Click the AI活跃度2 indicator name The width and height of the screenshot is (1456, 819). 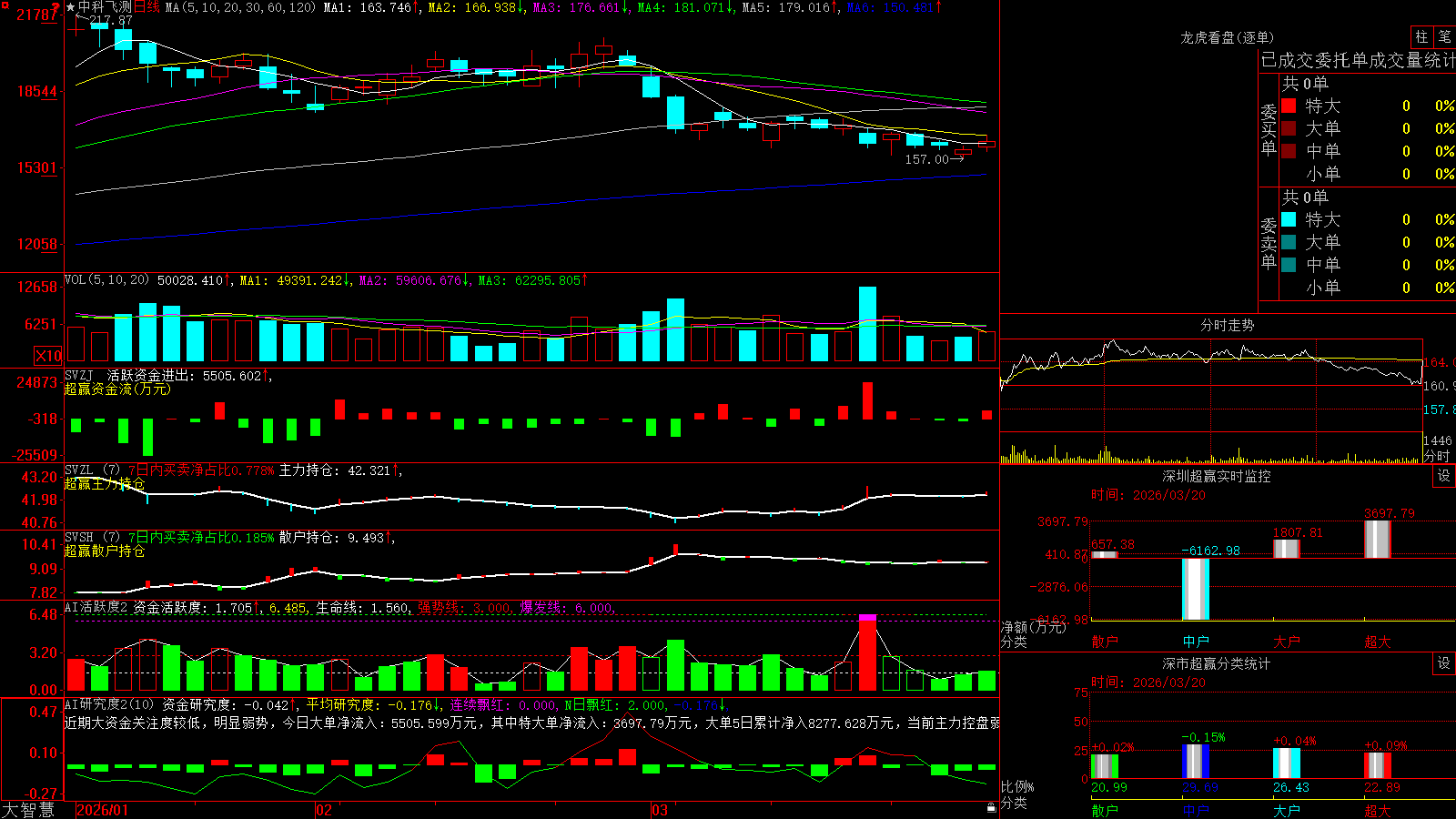point(96,607)
